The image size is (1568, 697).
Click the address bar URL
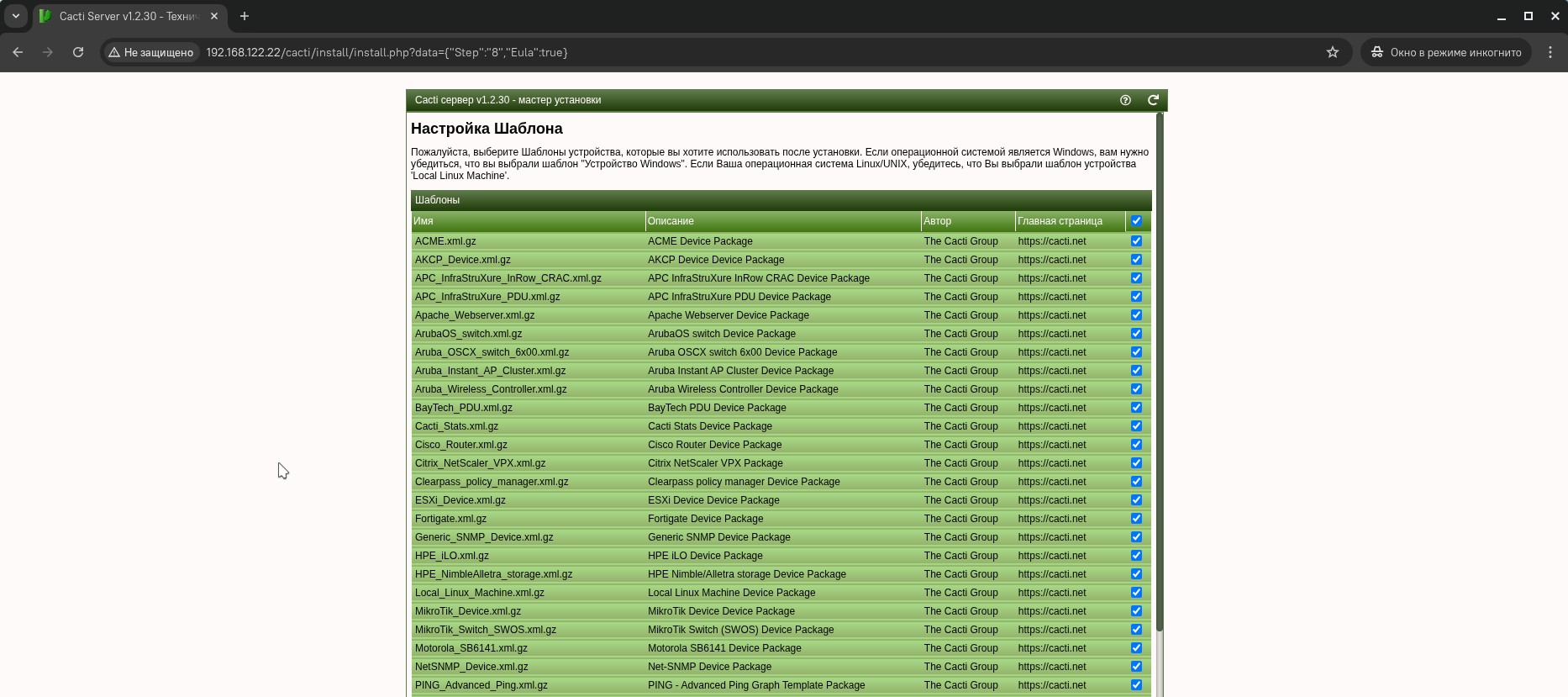tap(387, 52)
